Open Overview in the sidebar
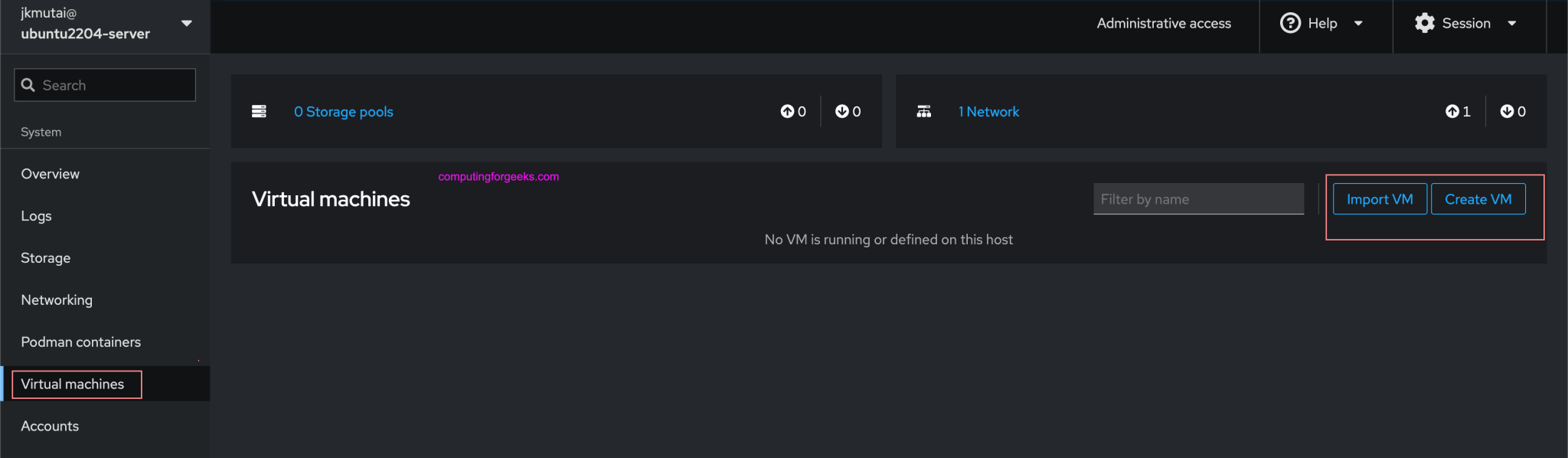Screen dimensions: 1568x458 51,174
